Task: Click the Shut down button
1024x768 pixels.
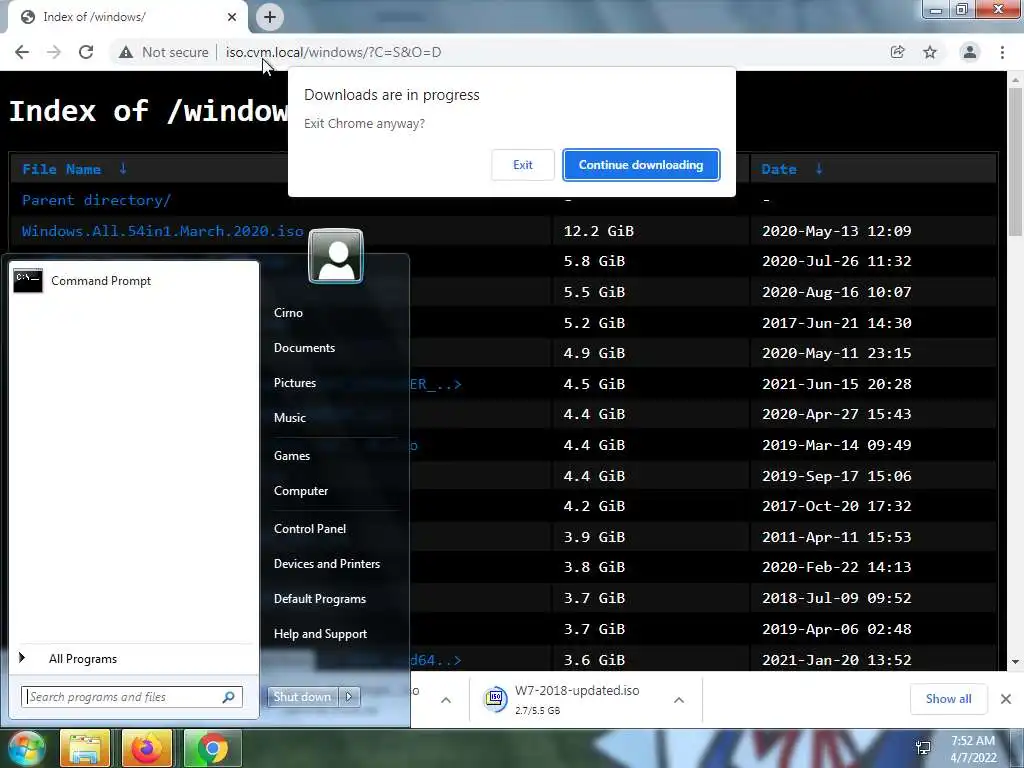Action: pyautogui.click(x=302, y=697)
